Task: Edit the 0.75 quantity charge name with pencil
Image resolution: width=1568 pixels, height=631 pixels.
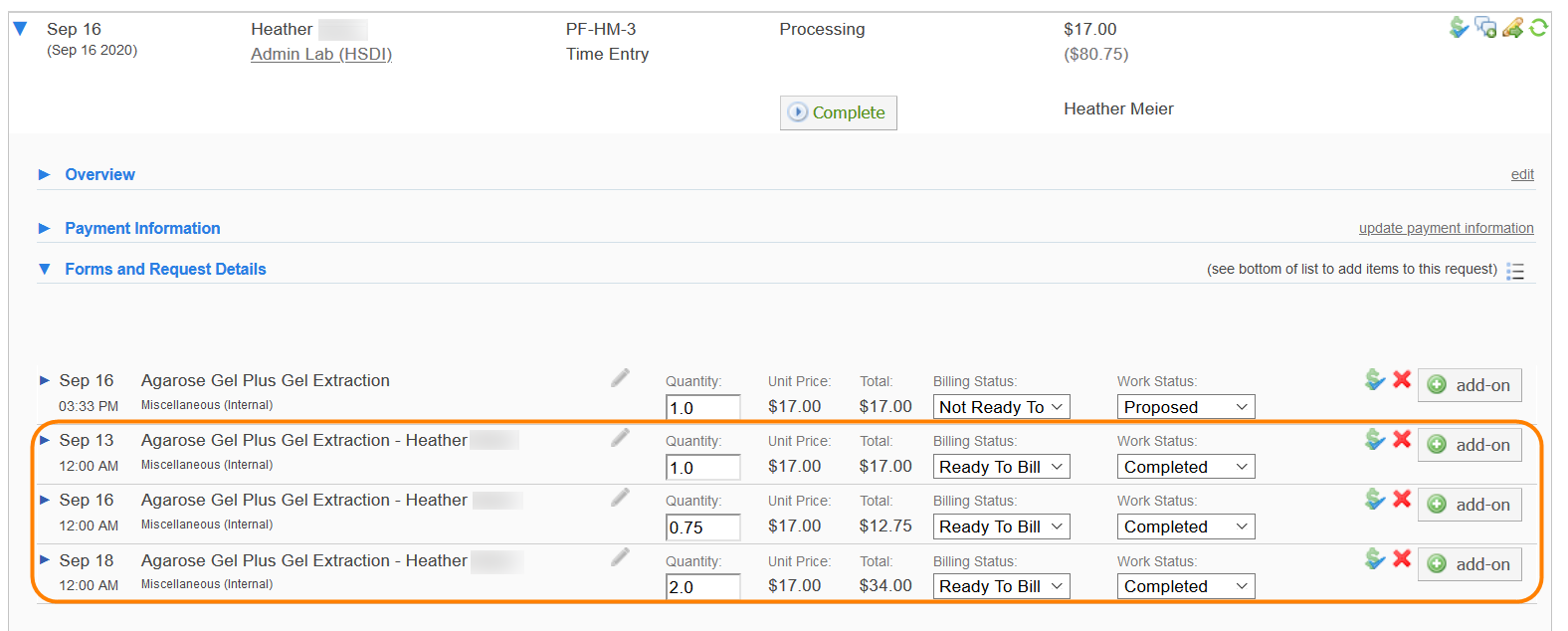Action: point(620,498)
